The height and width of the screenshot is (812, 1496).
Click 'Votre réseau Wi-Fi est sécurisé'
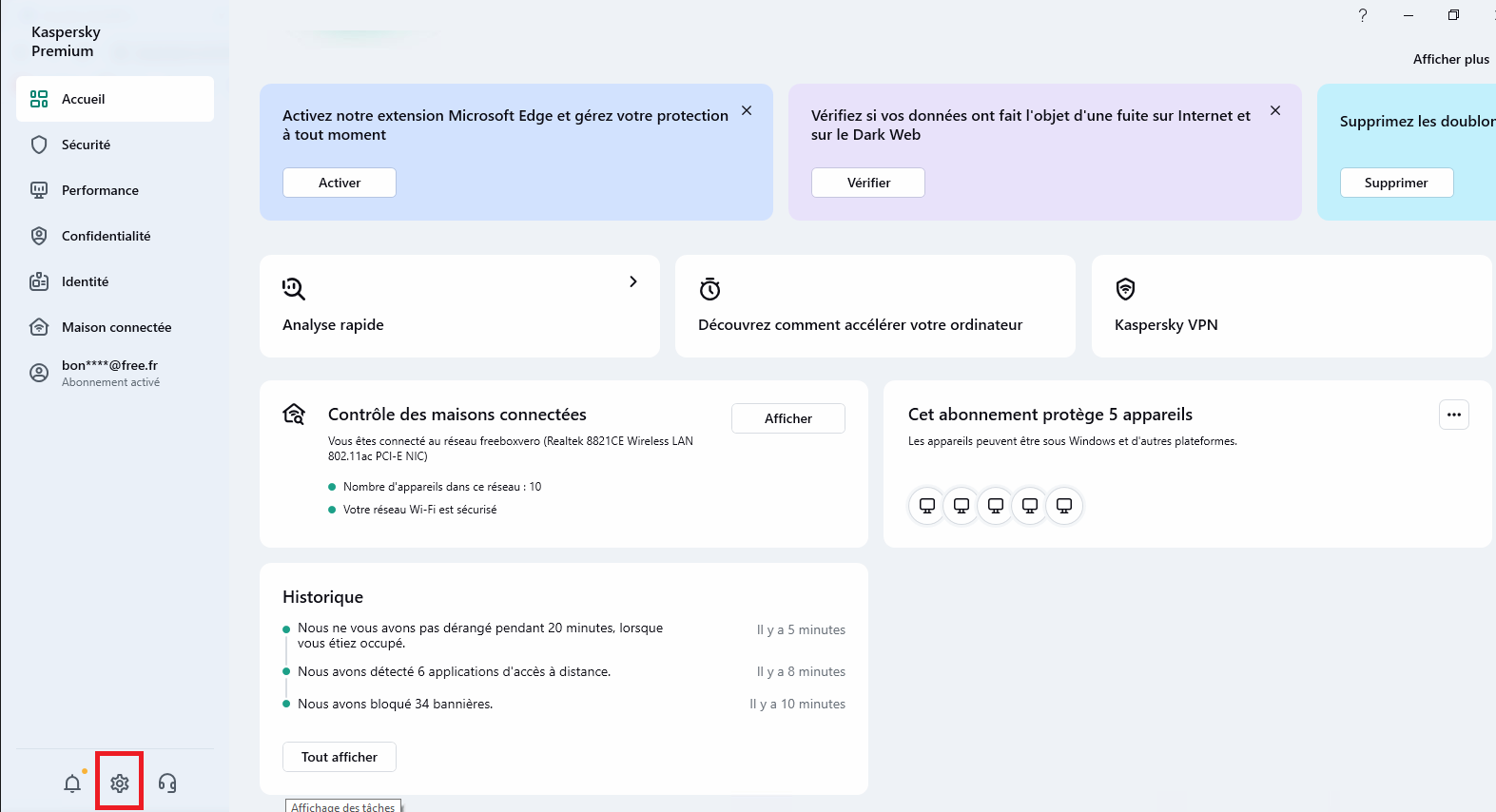click(419, 510)
